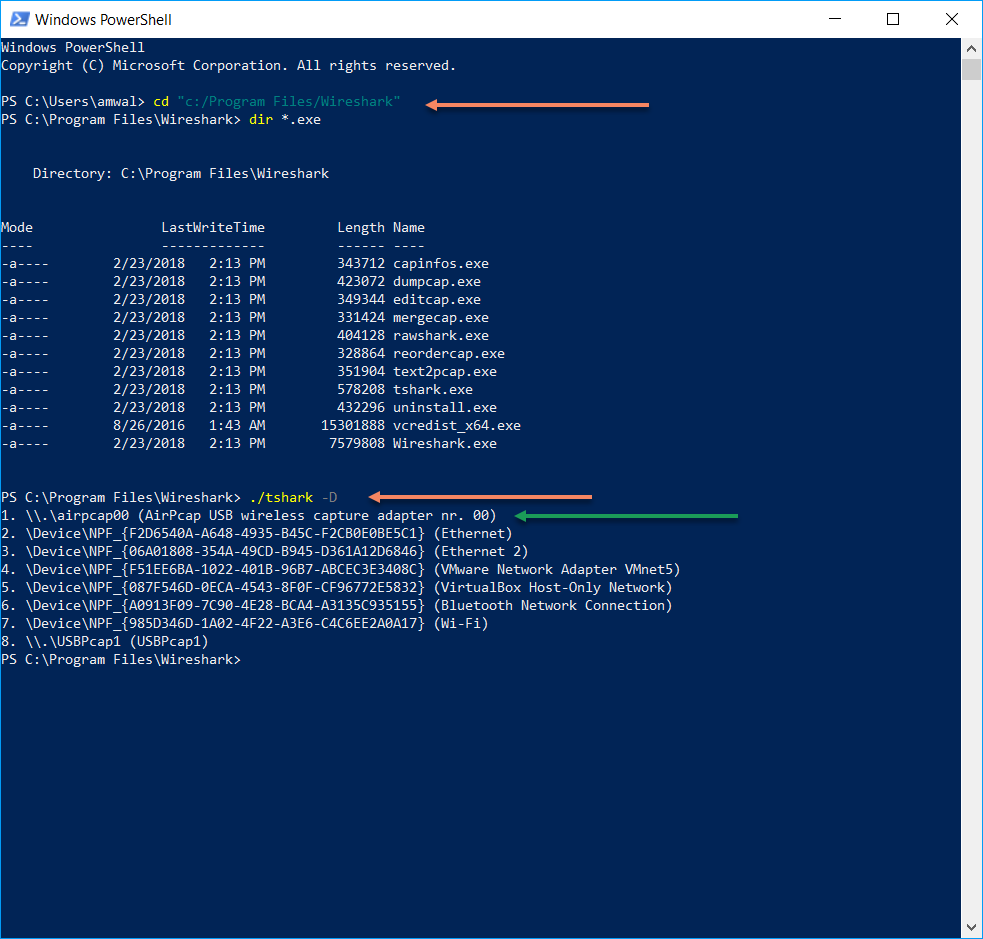
Task: Click the scrollbar down arrow
Action: pyautogui.click(x=971, y=928)
